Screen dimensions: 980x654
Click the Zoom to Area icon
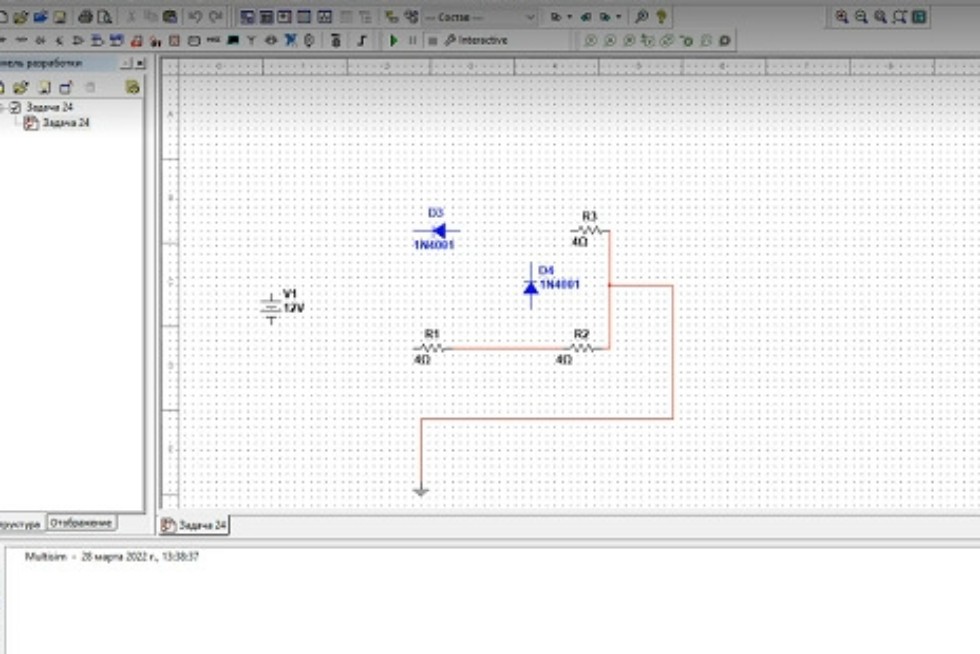click(x=880, y=17)
